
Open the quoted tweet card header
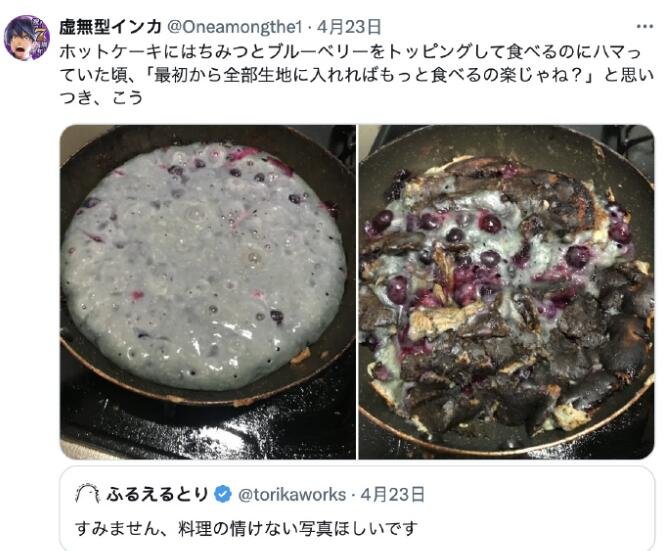[x=250, y=494]
